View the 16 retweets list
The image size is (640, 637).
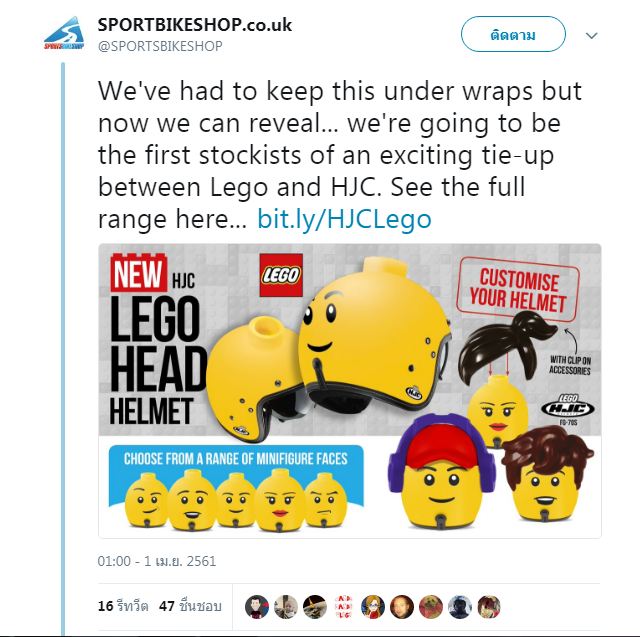coord(123,606)
